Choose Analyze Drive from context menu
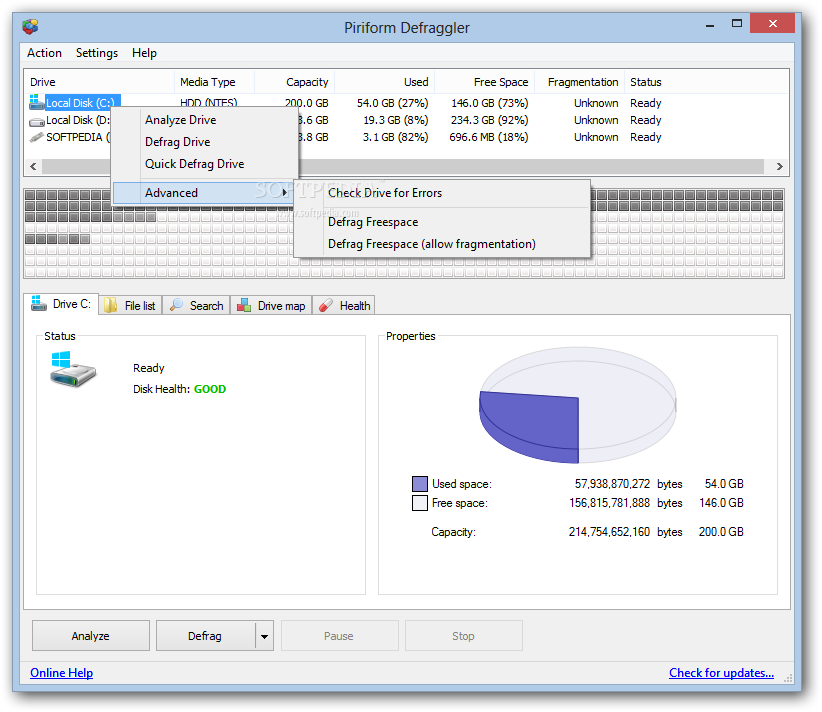The width and height of the screenshot is (822, 712). point(205,120)
